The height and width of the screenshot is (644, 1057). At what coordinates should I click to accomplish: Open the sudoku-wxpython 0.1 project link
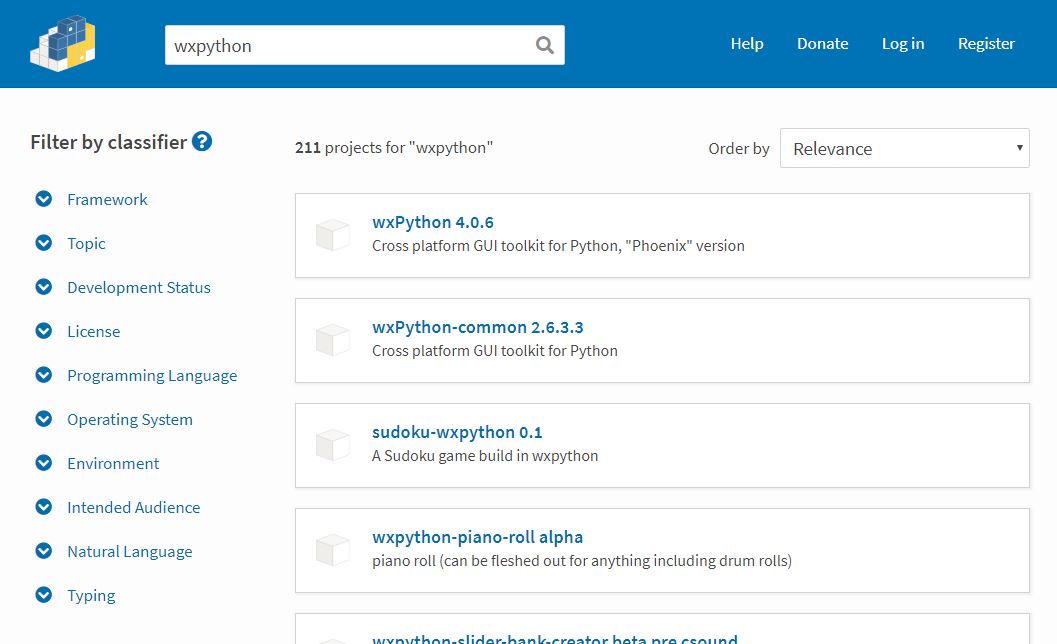coord(457,432)
